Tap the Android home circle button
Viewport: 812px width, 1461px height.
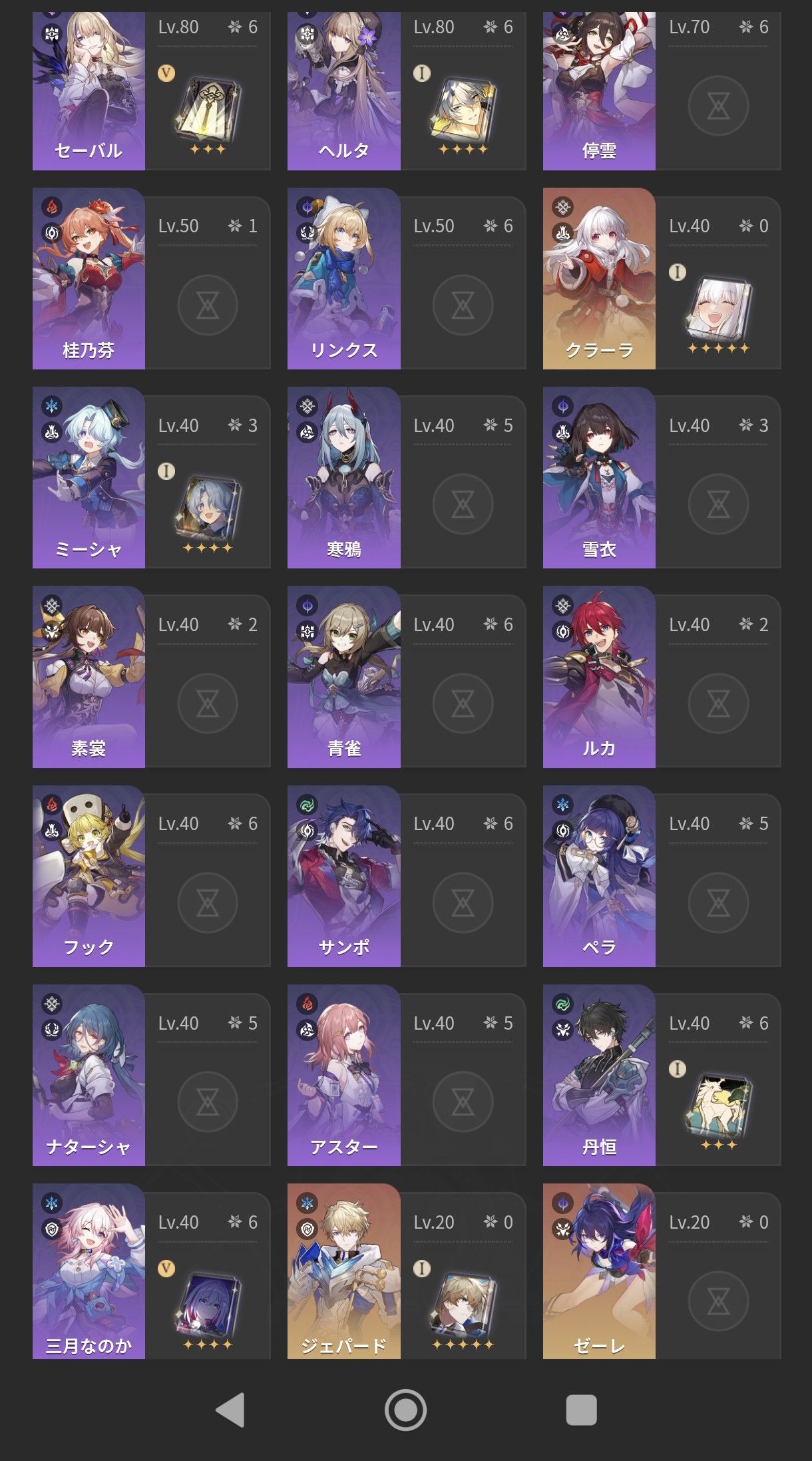tap(405, 1410)
